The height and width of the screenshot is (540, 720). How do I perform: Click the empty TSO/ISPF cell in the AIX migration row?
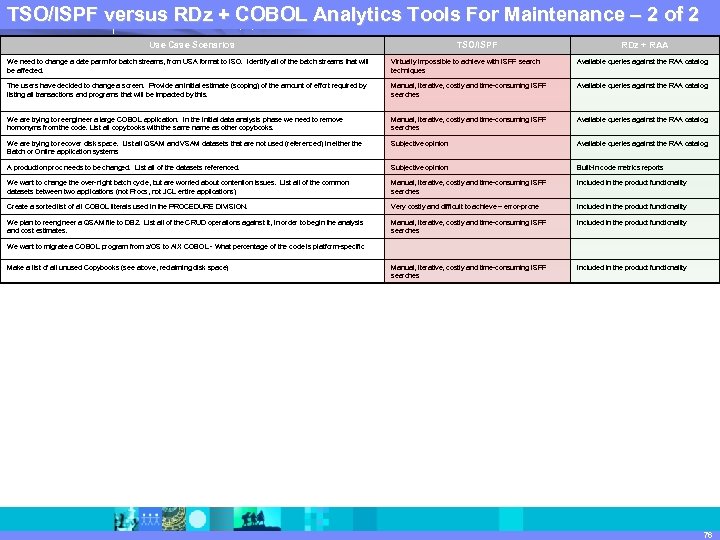pos(477,249)
